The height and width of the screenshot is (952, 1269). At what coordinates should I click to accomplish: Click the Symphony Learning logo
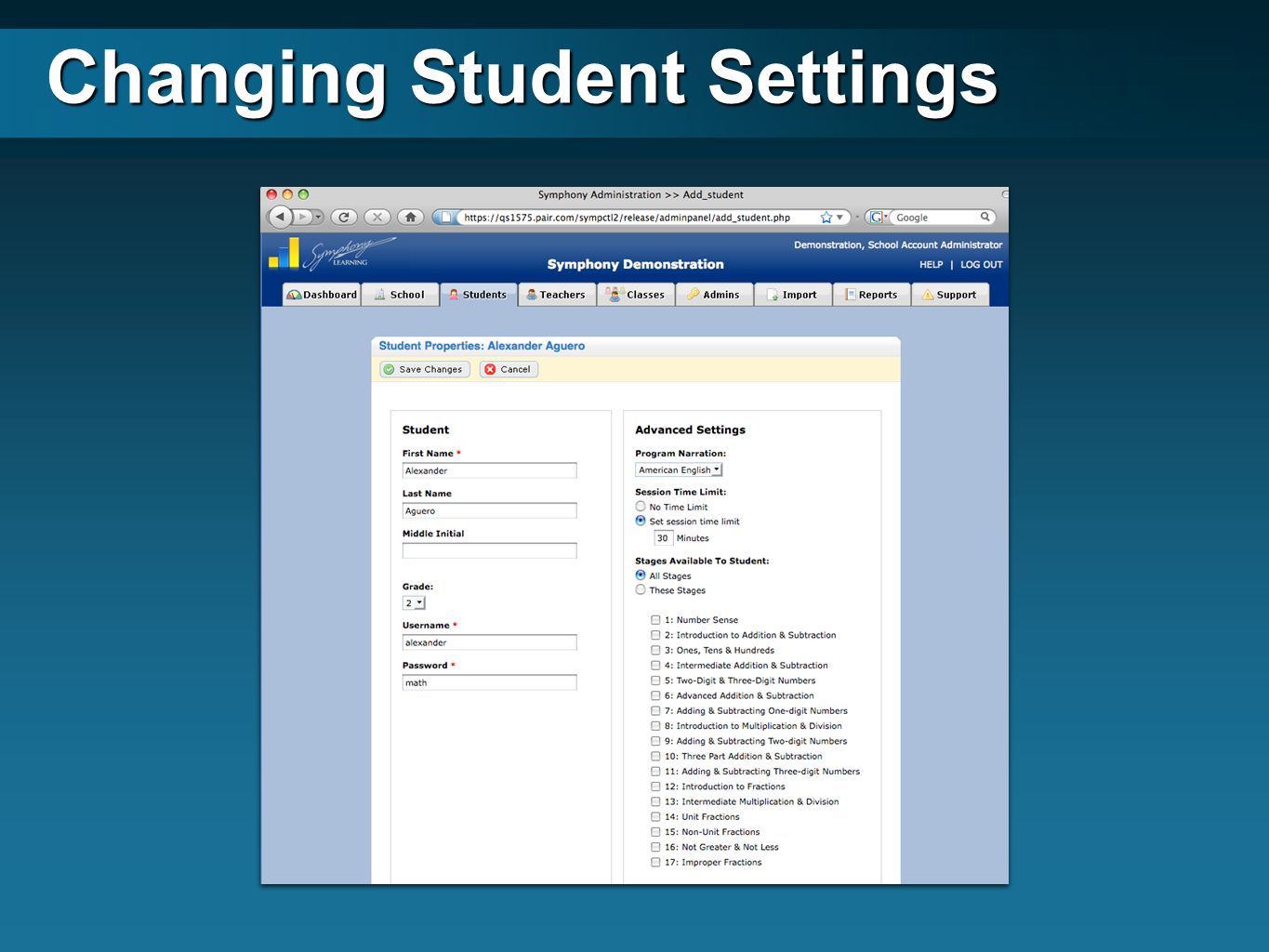coord(332,253)
